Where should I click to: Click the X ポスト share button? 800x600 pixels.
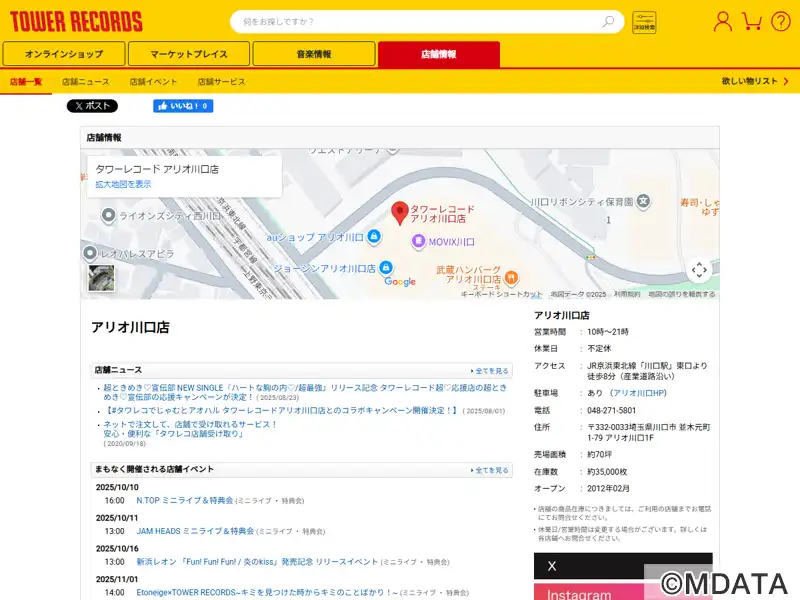click(92, 106)
